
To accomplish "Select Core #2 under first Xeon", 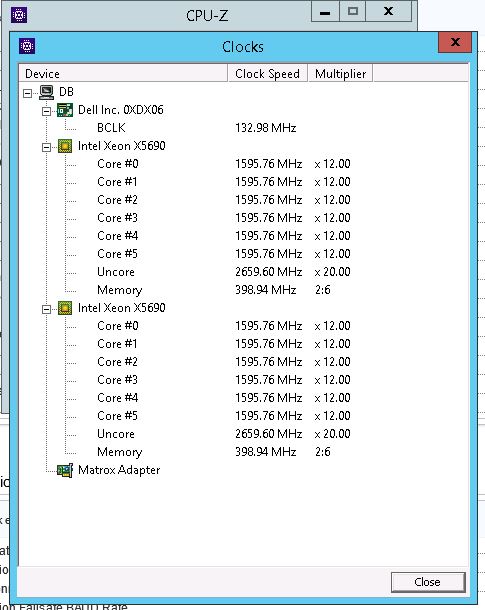I will tap(117, 200).
